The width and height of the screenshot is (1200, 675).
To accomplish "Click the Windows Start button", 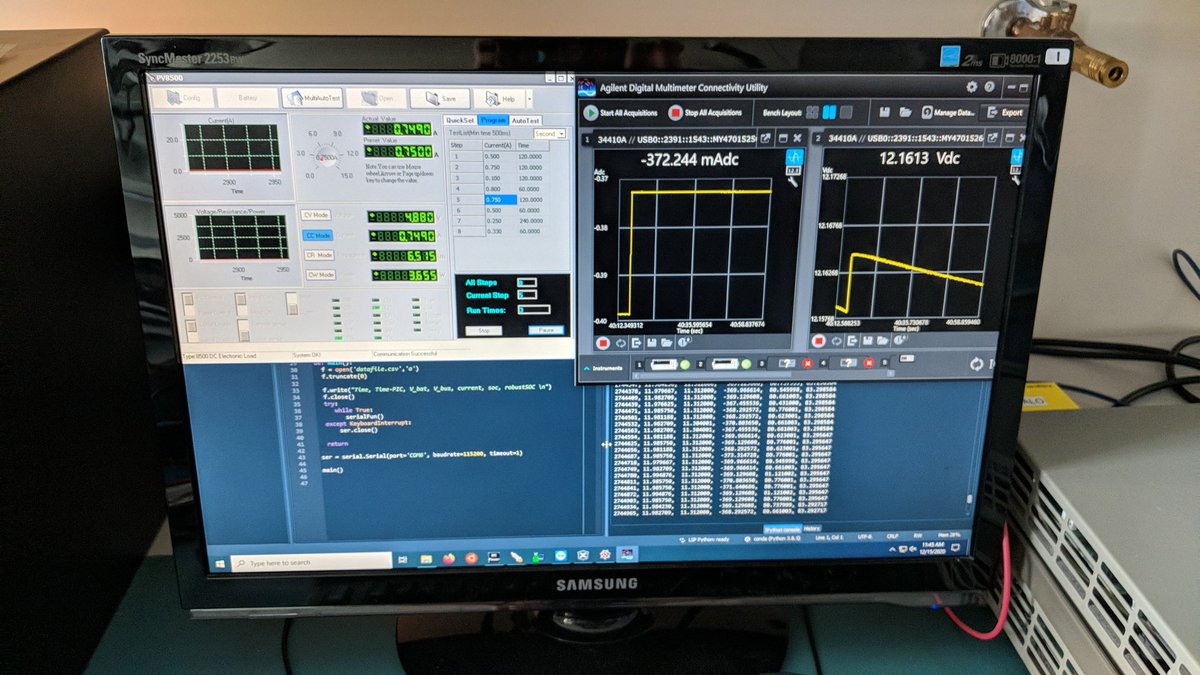I will (220, 562).
